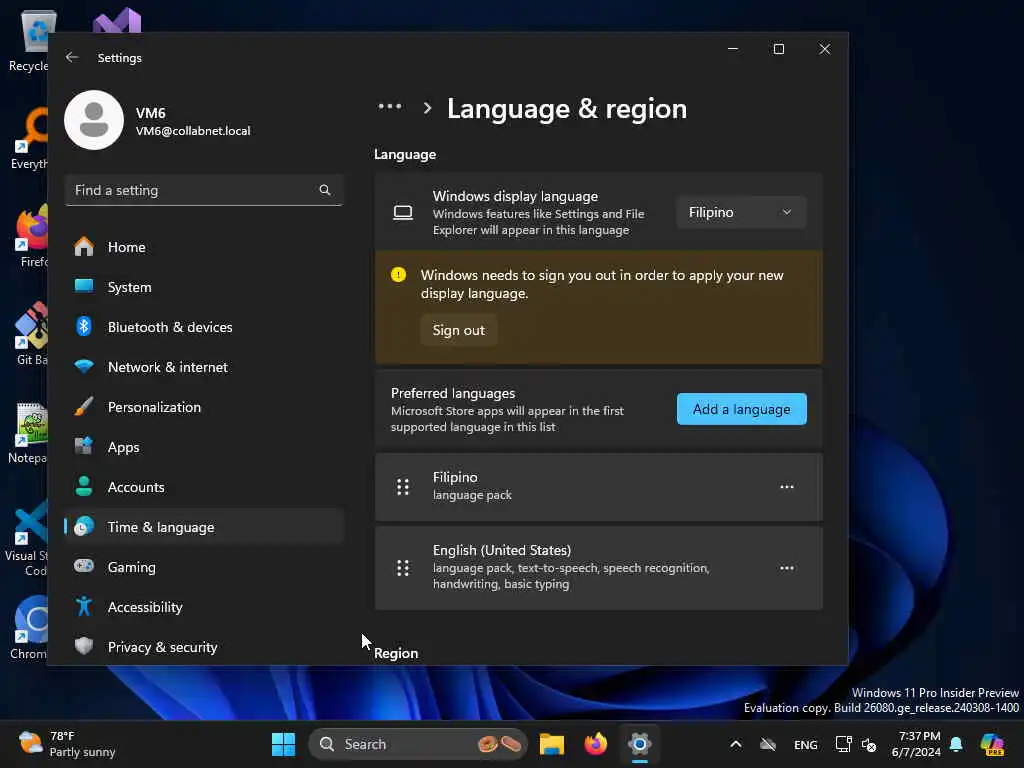
Task: Click the taskbar Search box
Action: point(418,744)
